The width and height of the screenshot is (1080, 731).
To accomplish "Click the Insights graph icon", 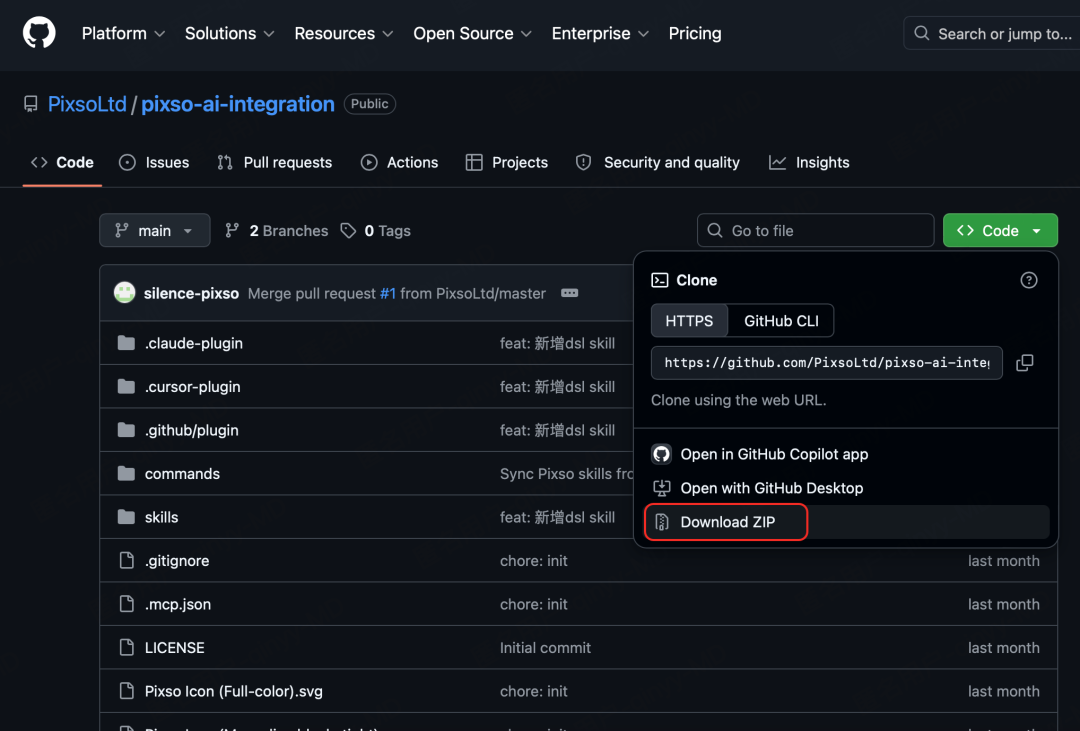I will pyautogui.click(x=778, y=163).
